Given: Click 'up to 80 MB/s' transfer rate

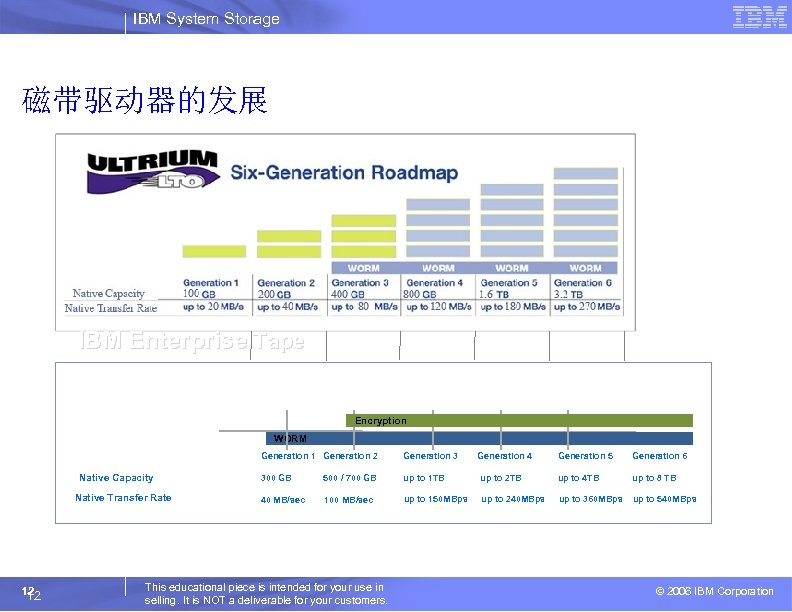Looking at the screenshot, I should (x=365, y=307).
